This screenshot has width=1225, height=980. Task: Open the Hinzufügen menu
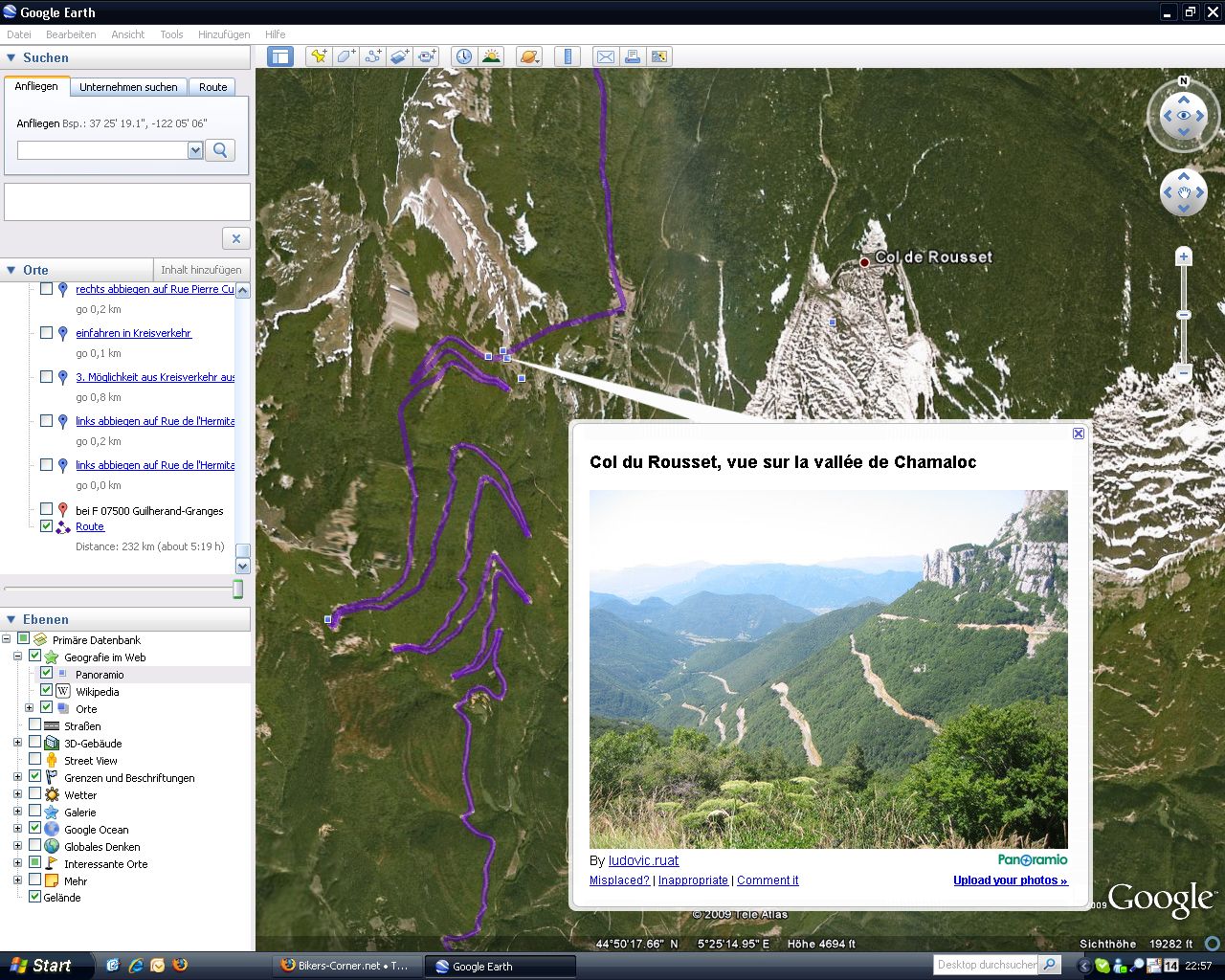pyautogui.click(x=223, y=34)
